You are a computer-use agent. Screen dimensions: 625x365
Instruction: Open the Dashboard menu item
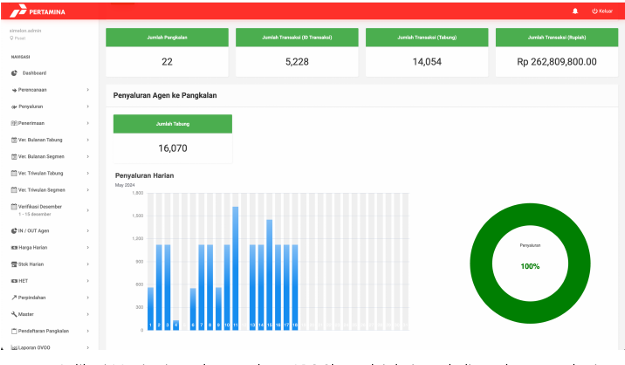point(34,73)
